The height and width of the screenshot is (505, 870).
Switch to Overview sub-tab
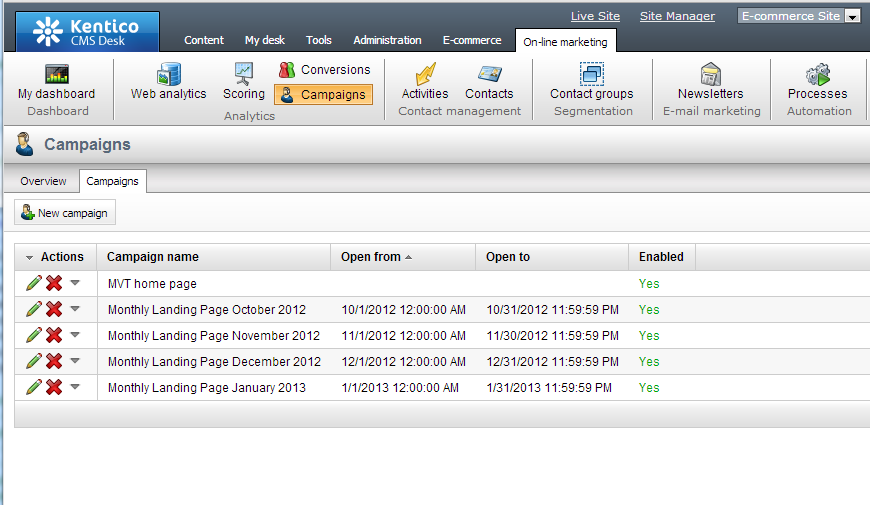tap(43, 181)
